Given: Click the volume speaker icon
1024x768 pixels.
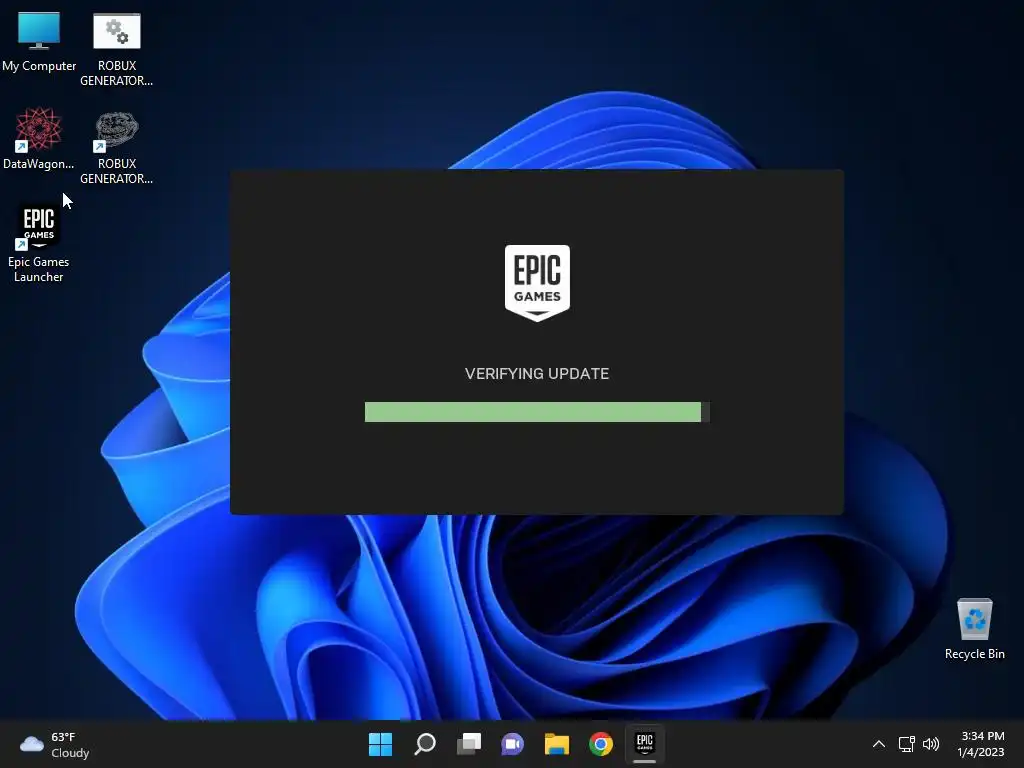Looking at the screenshot, I should (x=931, y=744).
